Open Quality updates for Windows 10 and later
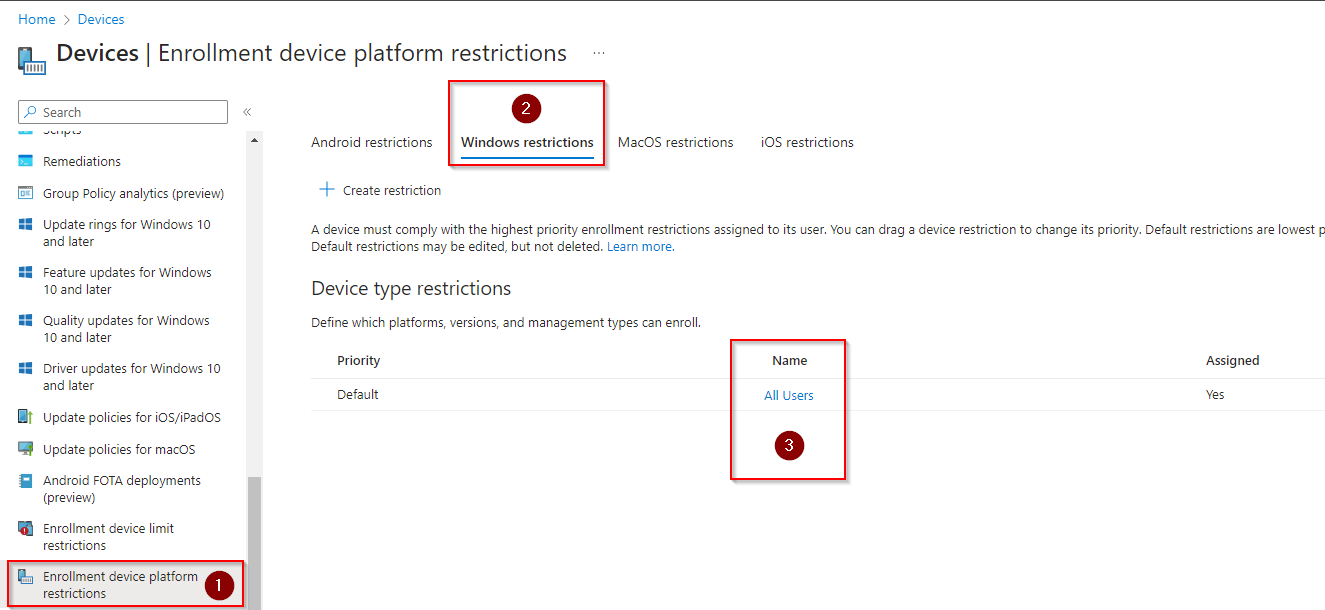 pyautogui.click(x=126, y=329)
